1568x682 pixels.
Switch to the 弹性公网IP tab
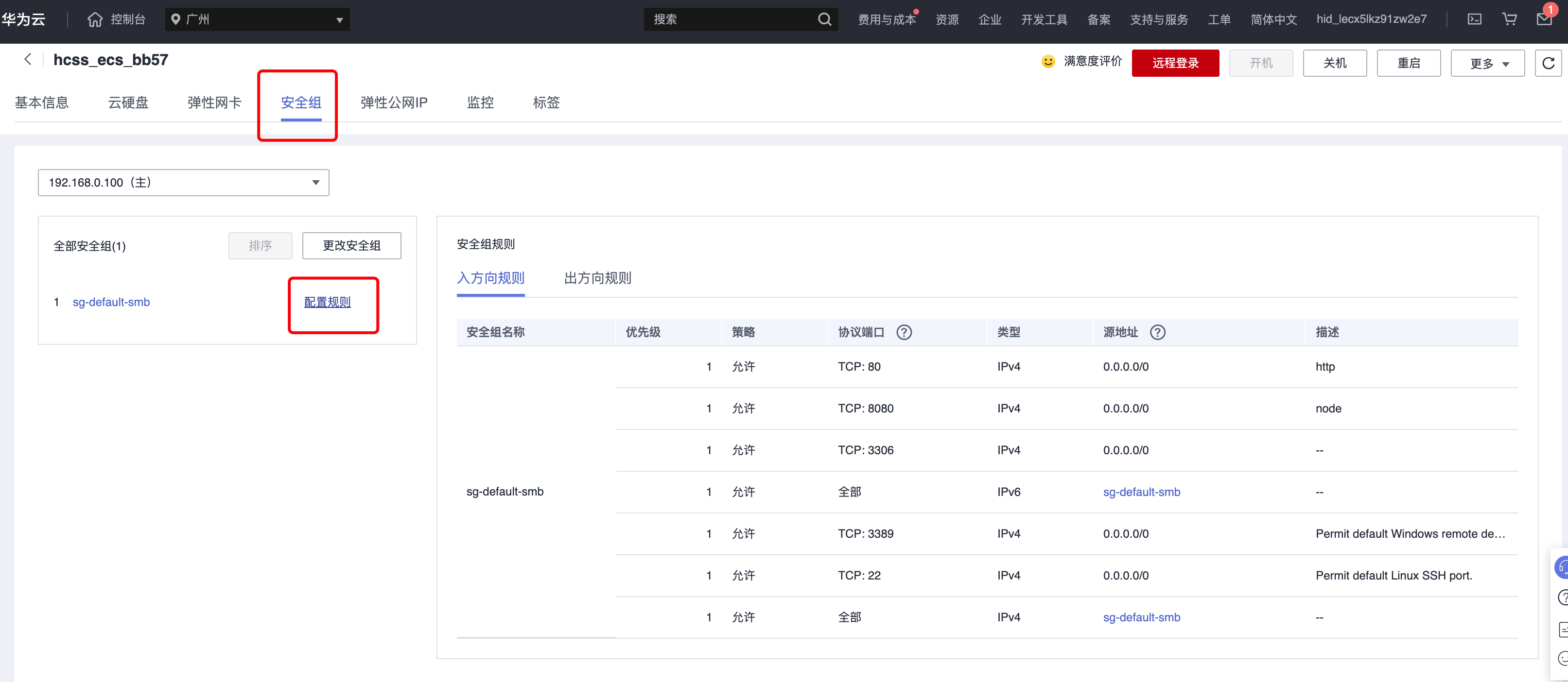pos(394,103)
